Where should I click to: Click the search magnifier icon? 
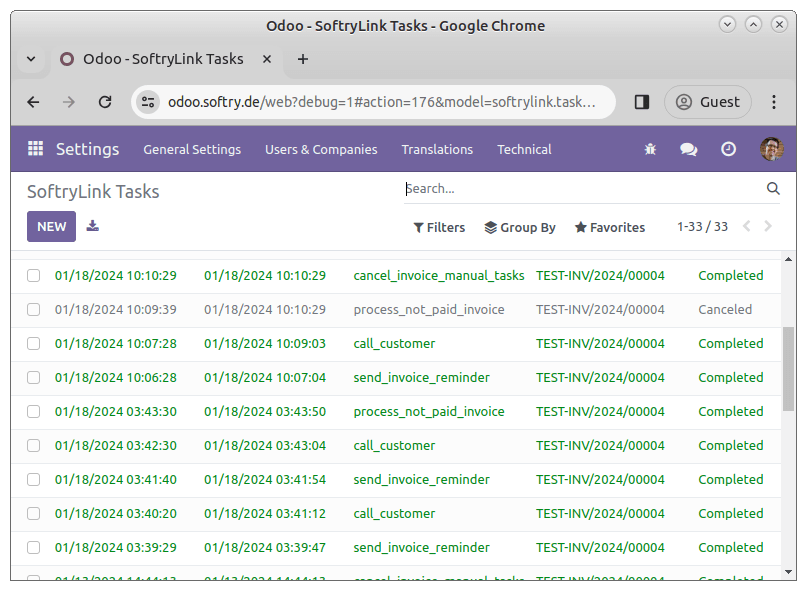773,188
